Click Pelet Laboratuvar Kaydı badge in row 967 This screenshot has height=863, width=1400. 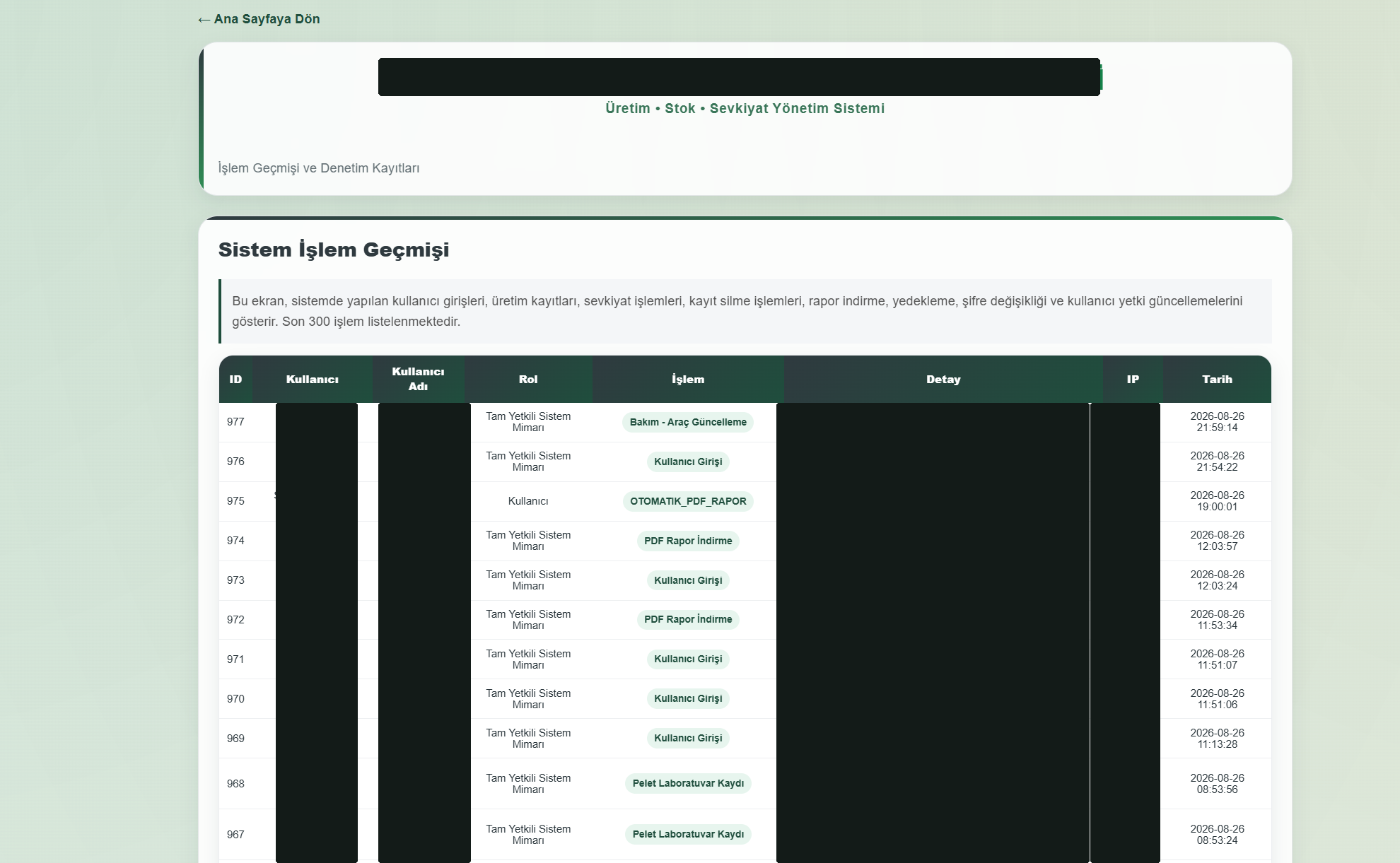tap(688, 834)
